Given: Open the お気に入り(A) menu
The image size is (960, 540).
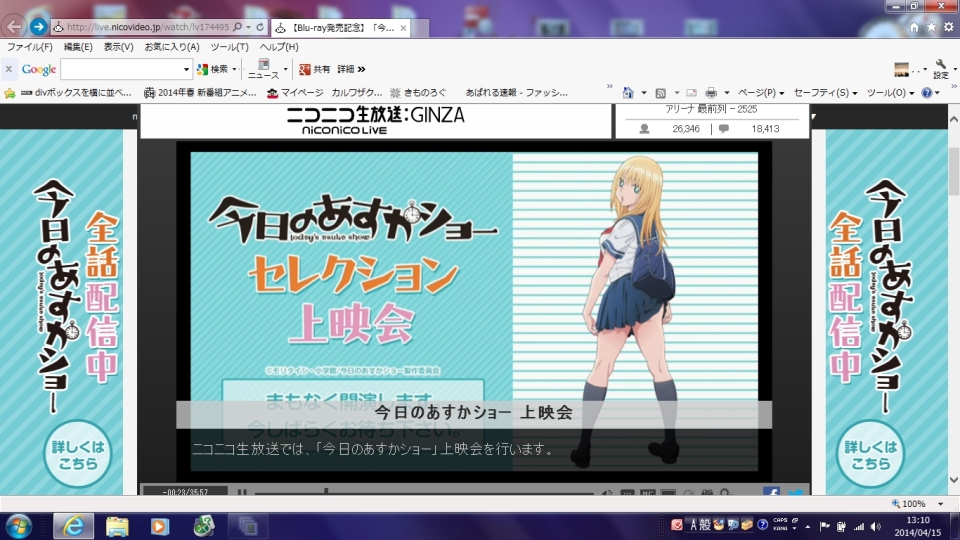Looking at the screenshot, I should (171, 47).
